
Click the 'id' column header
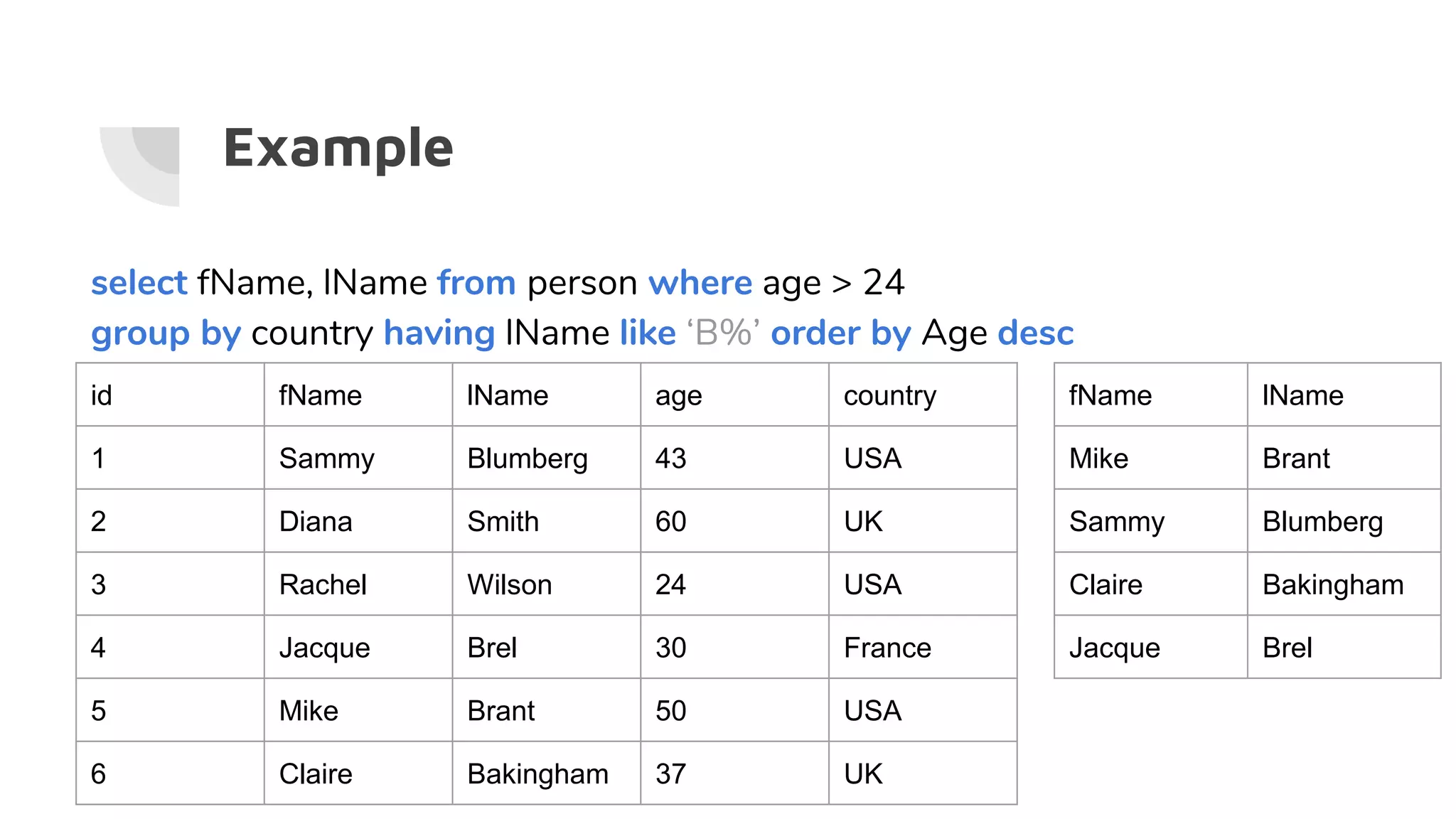point(102,395)
